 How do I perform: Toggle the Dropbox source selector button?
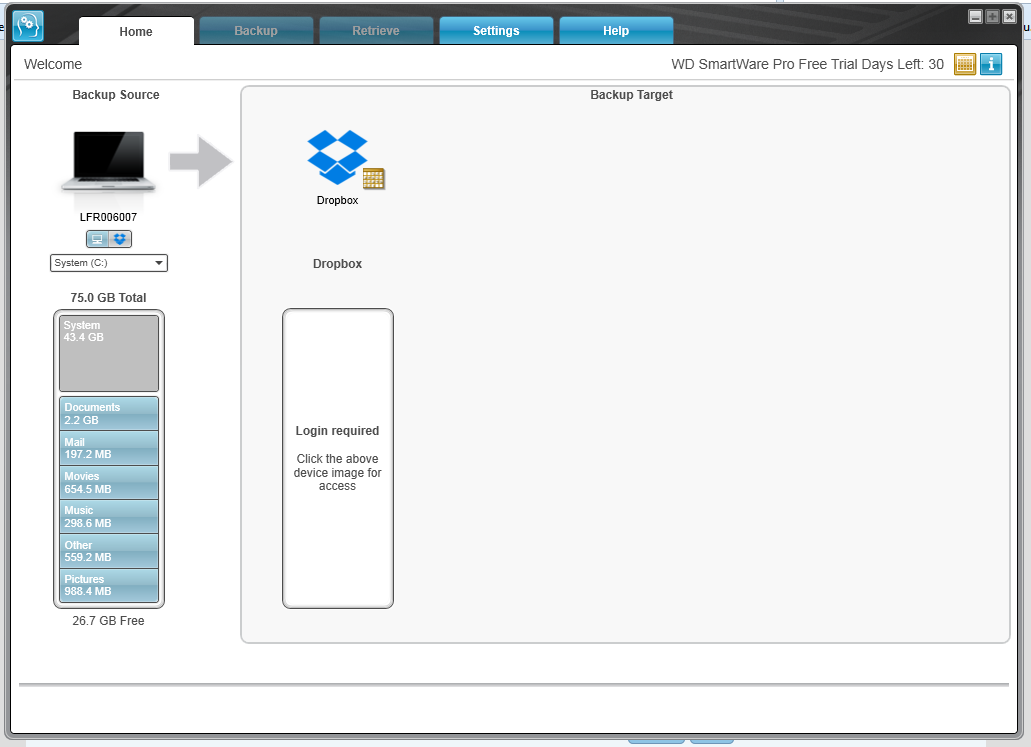[x=120, y=239]
